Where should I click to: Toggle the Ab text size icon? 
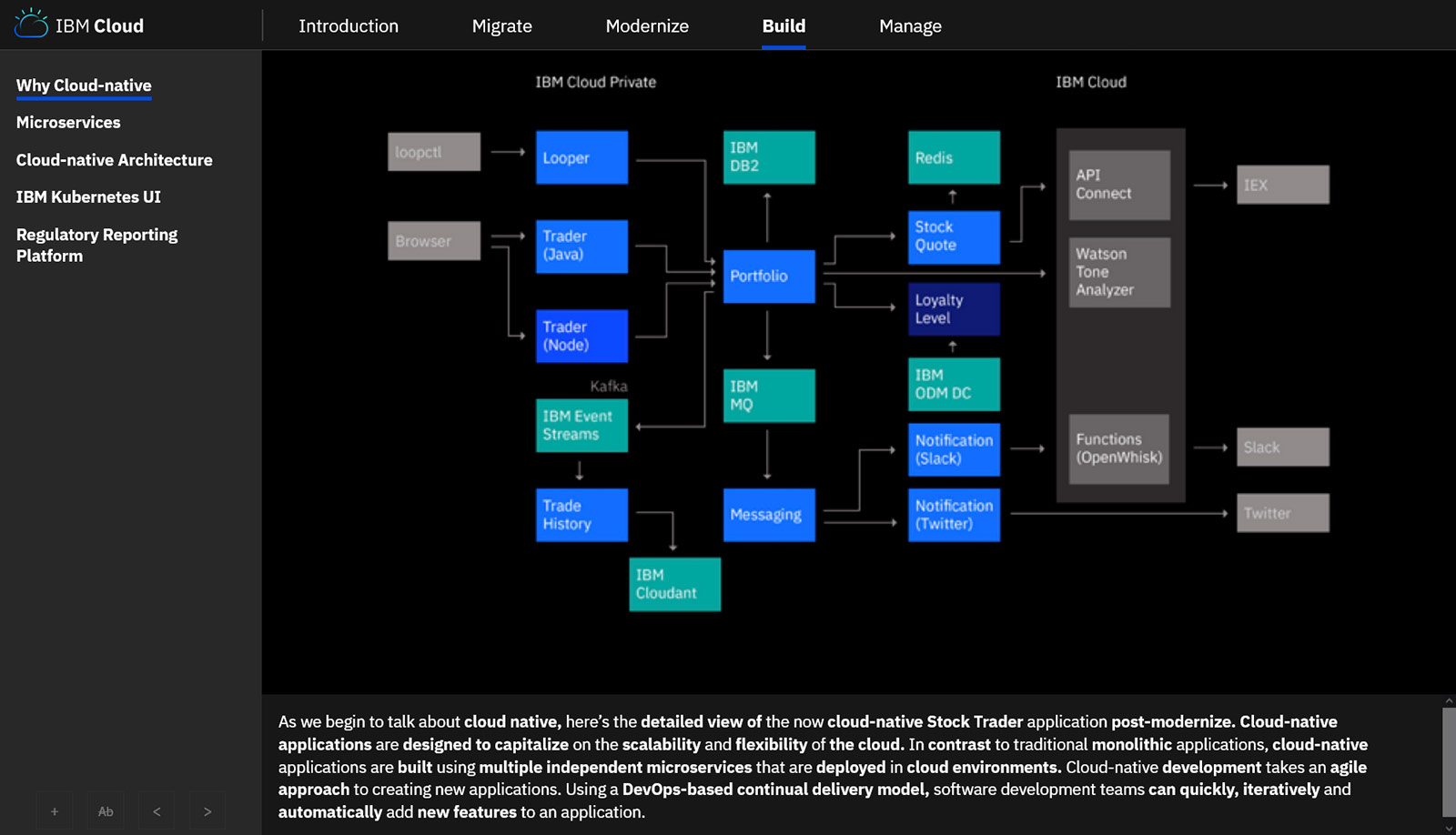pos(106,810)
